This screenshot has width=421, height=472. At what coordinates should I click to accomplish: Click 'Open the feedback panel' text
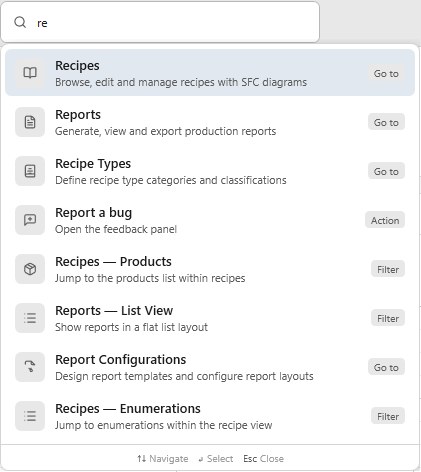(116, 229)
